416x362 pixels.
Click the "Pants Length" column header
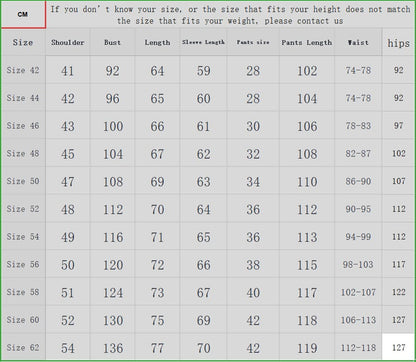(x=307, y=43)
